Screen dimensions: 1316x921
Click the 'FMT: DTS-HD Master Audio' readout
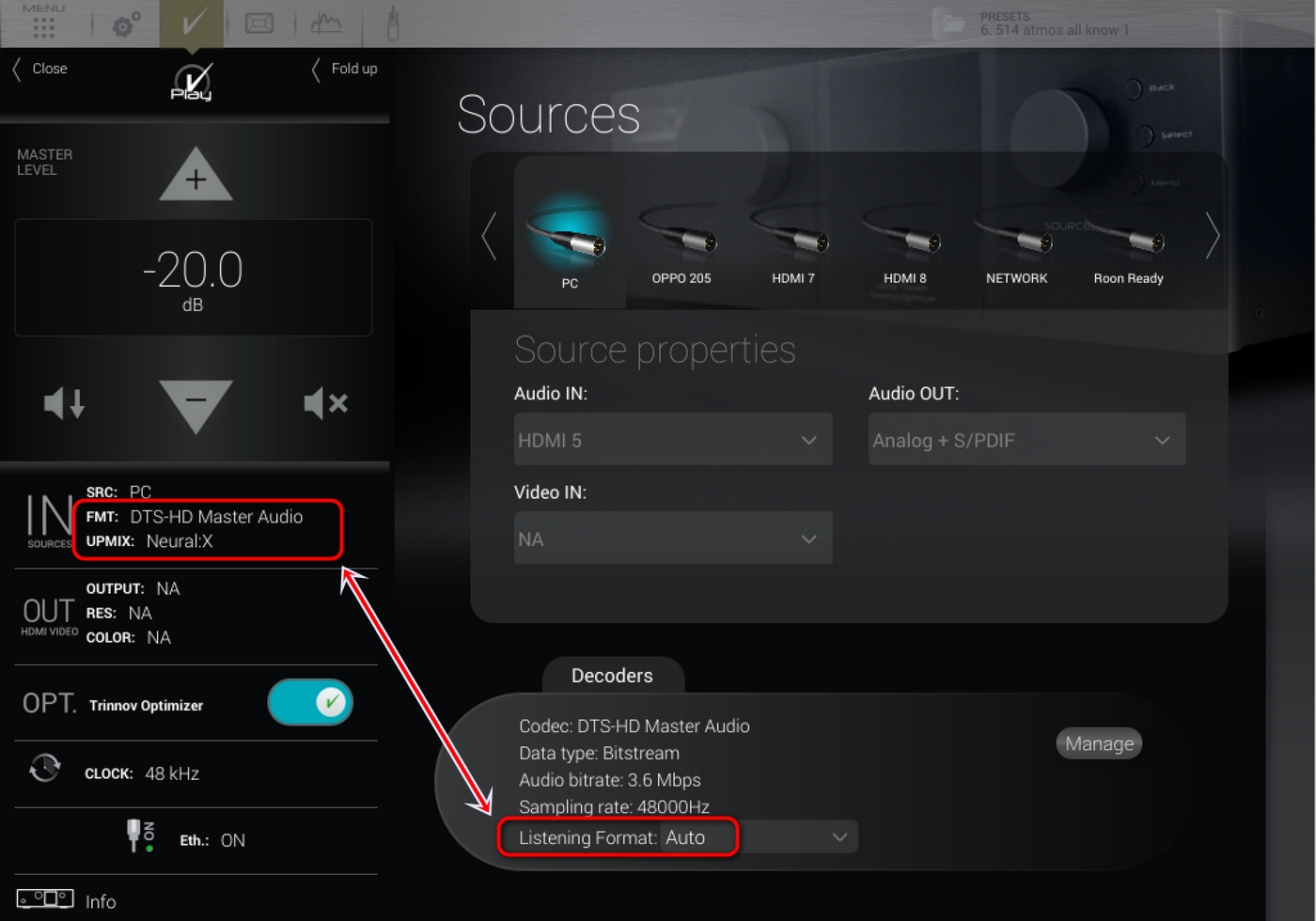point(195,517)
